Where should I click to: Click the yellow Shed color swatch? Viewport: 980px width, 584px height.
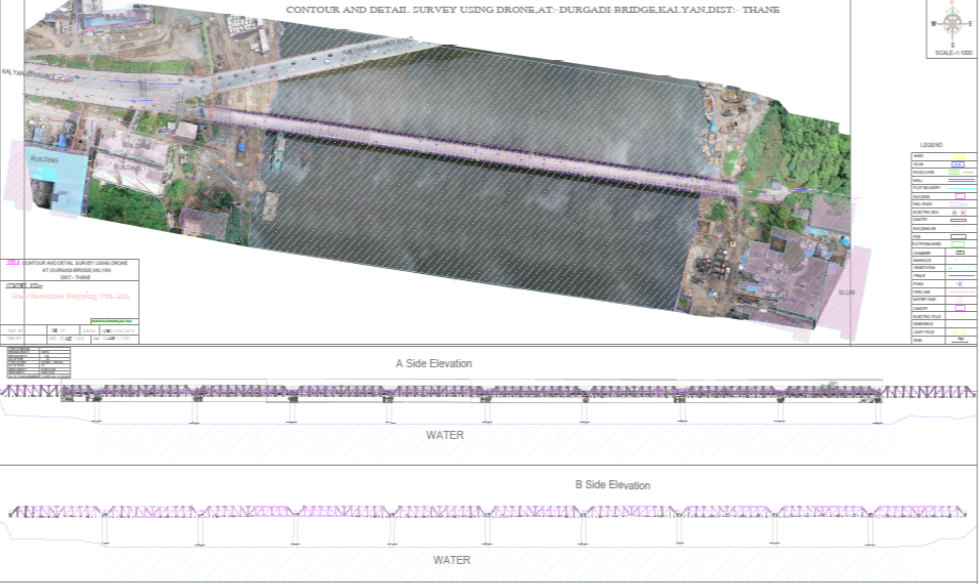tap(958, 155)
